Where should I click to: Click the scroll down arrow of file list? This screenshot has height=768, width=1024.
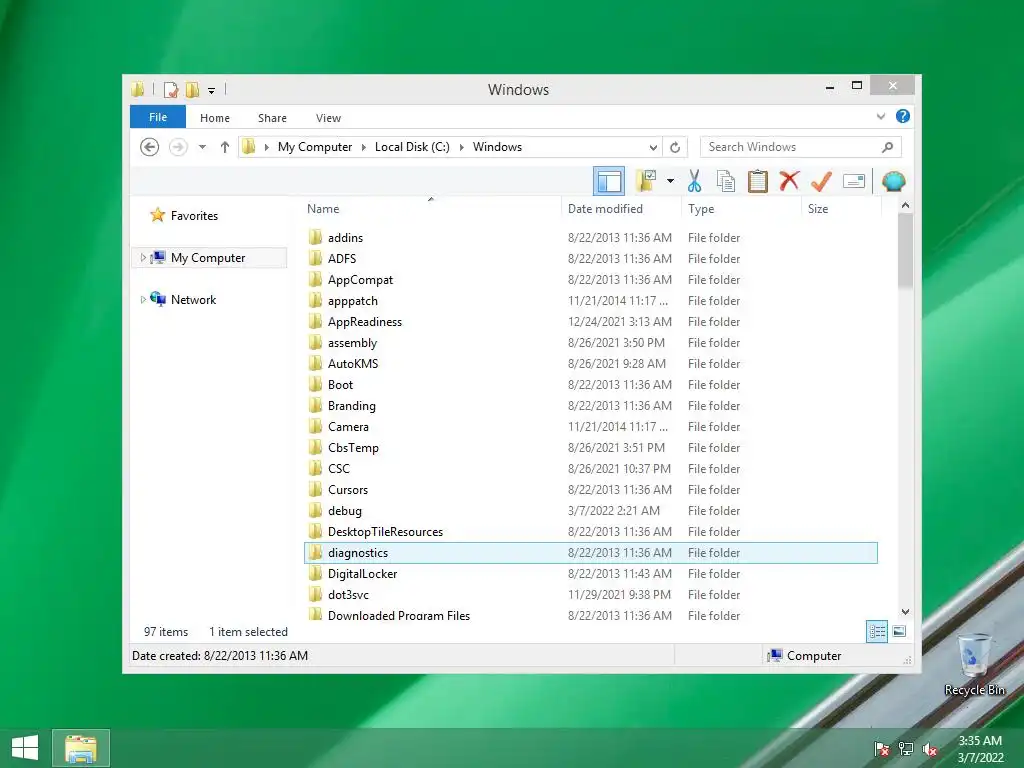pyautogui.click(x=905, y=612)
